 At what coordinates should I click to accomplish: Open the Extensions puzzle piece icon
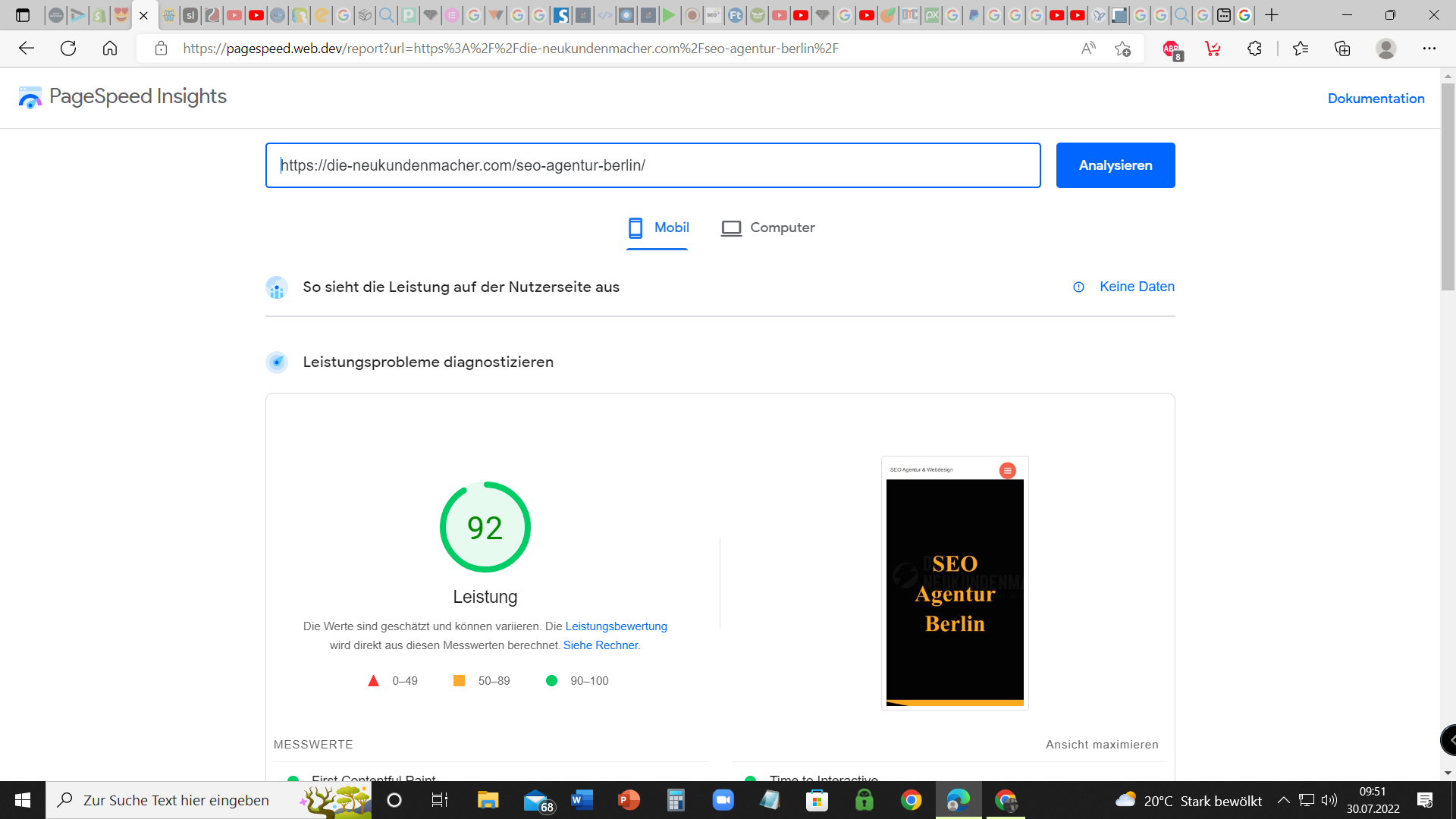pyautogui.click(x=1254, y=49)
